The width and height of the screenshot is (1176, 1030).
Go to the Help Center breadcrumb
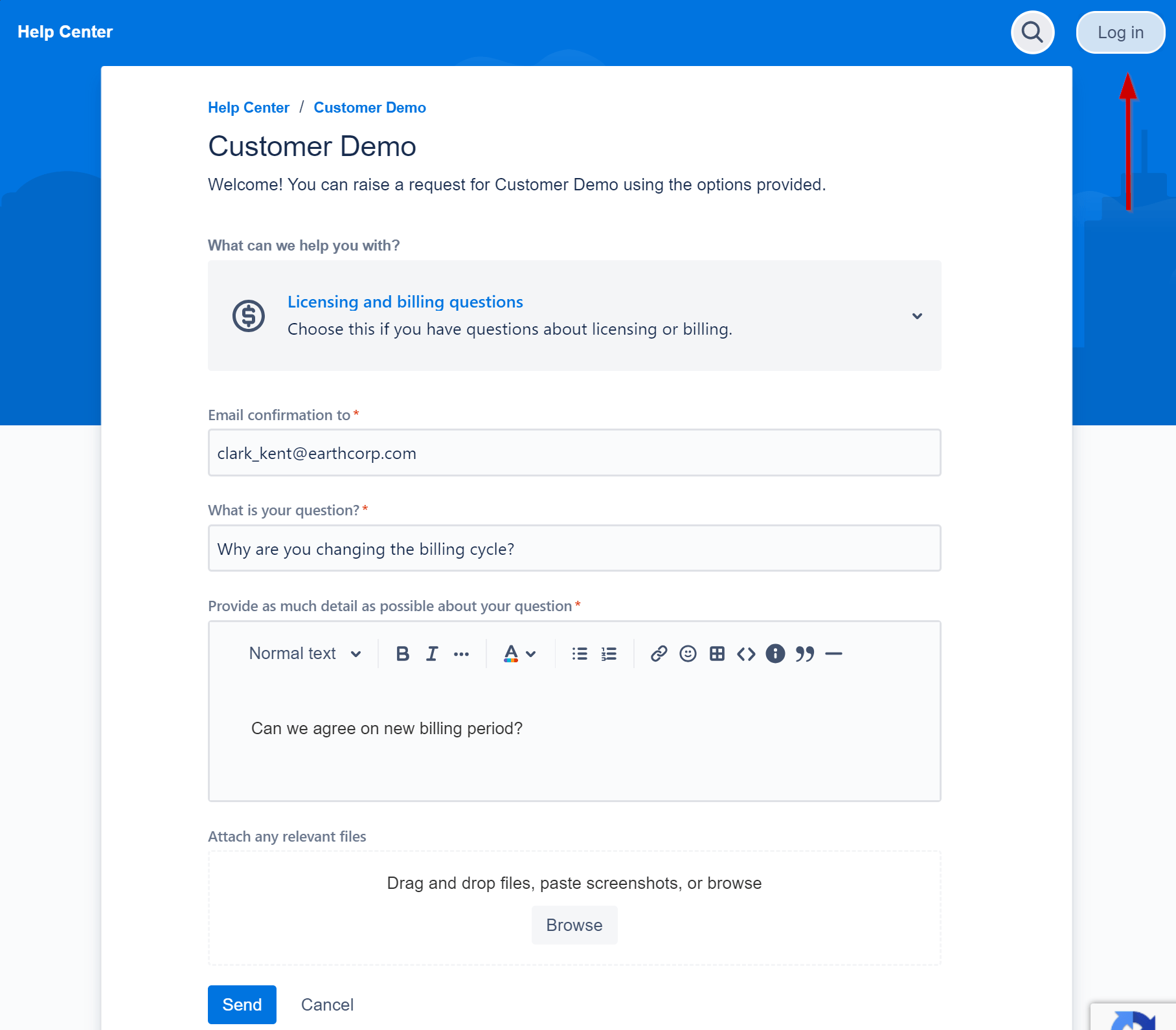tap(249, 107)
